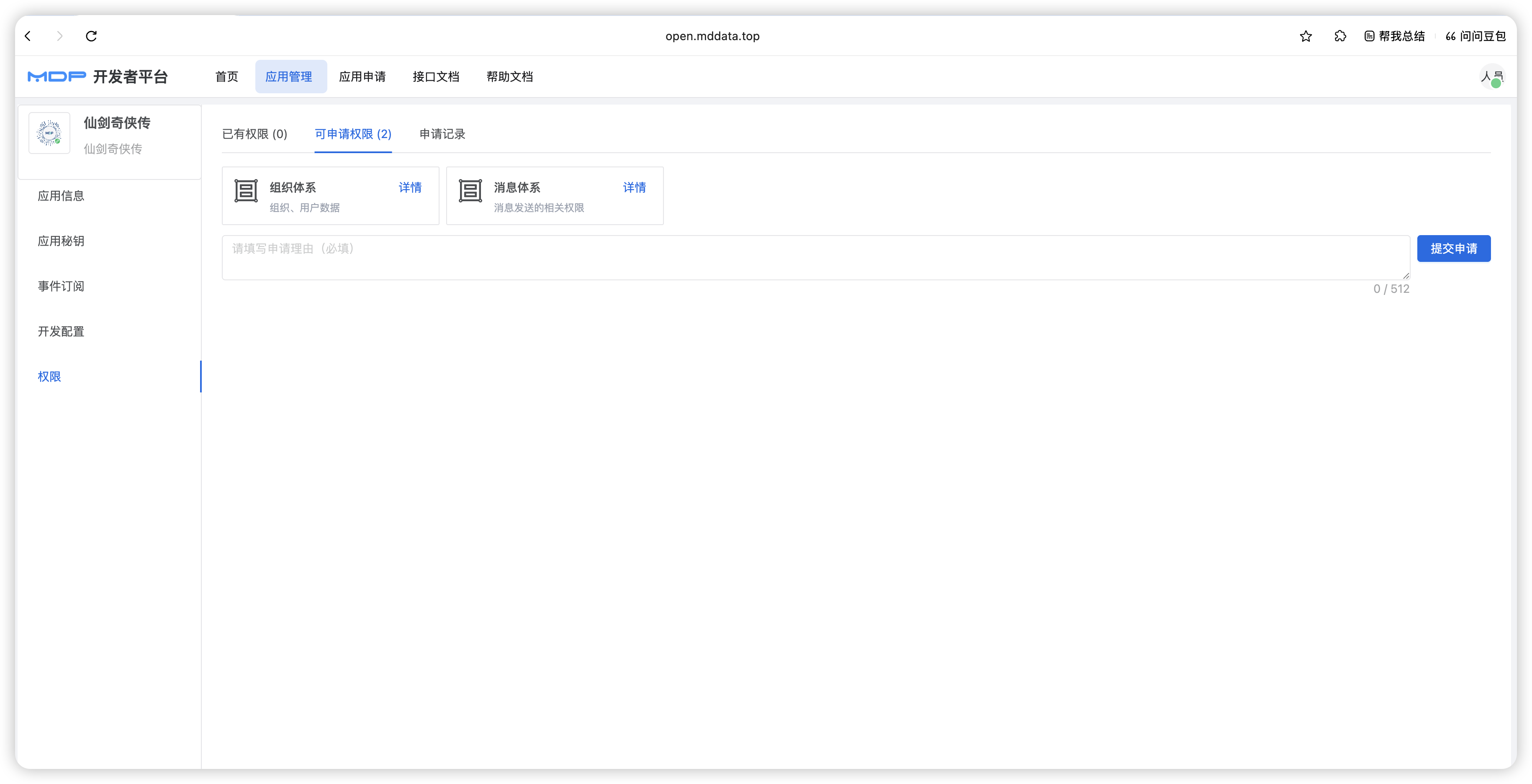This screenshot has width=1532, height=784.
Task: Click the MDP logo
Action: [x=57, y=77]
